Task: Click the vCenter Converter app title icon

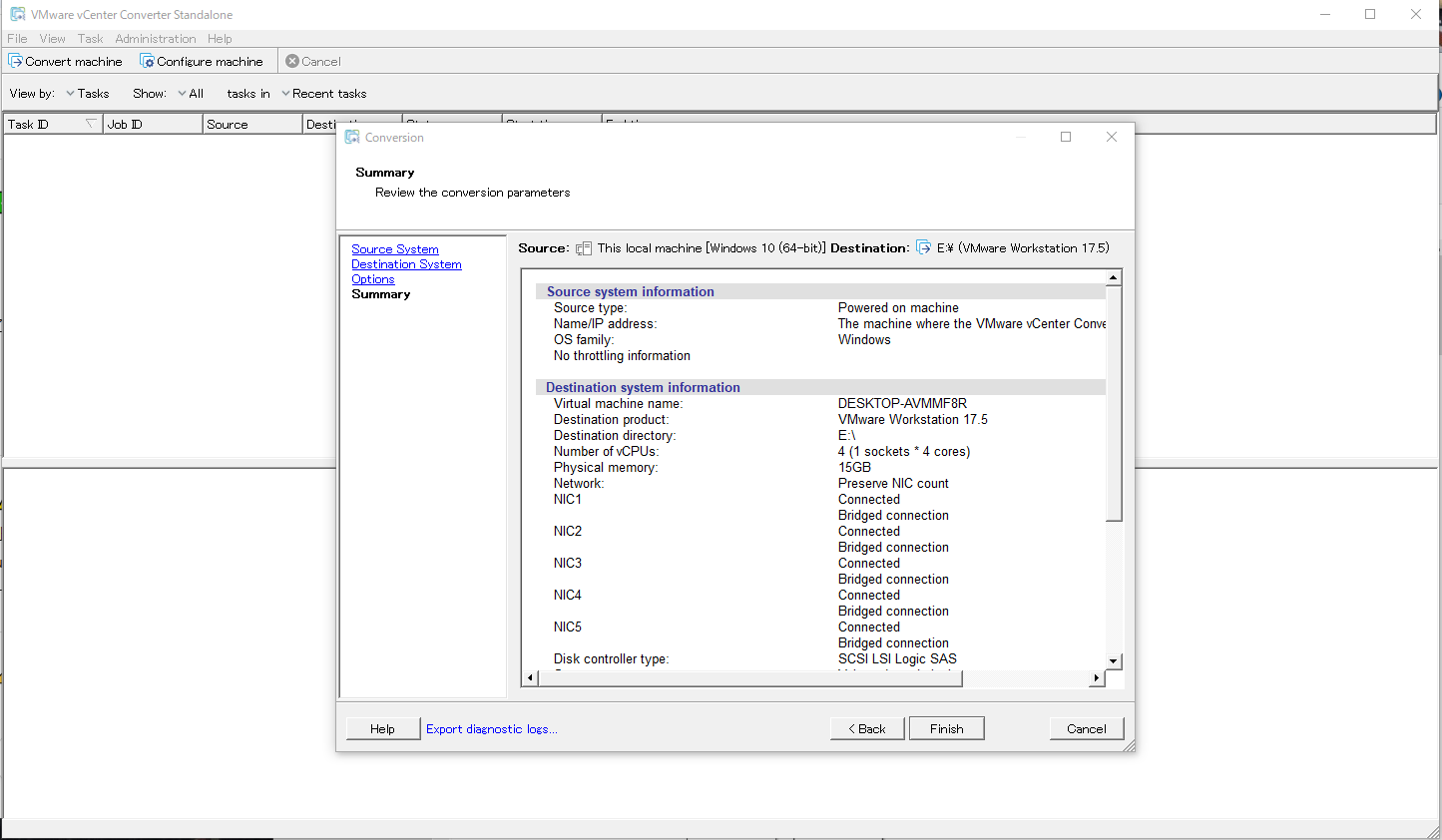Action: click(18, 14)
